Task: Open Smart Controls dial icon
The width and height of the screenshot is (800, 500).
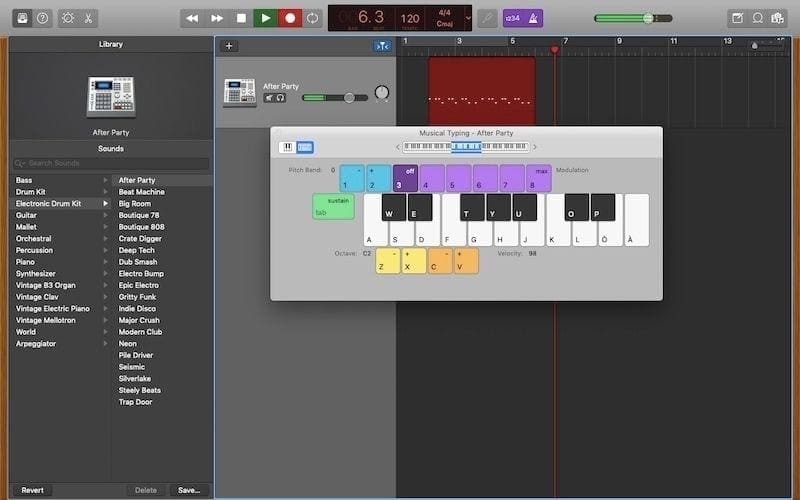Action: coord(67,18)
